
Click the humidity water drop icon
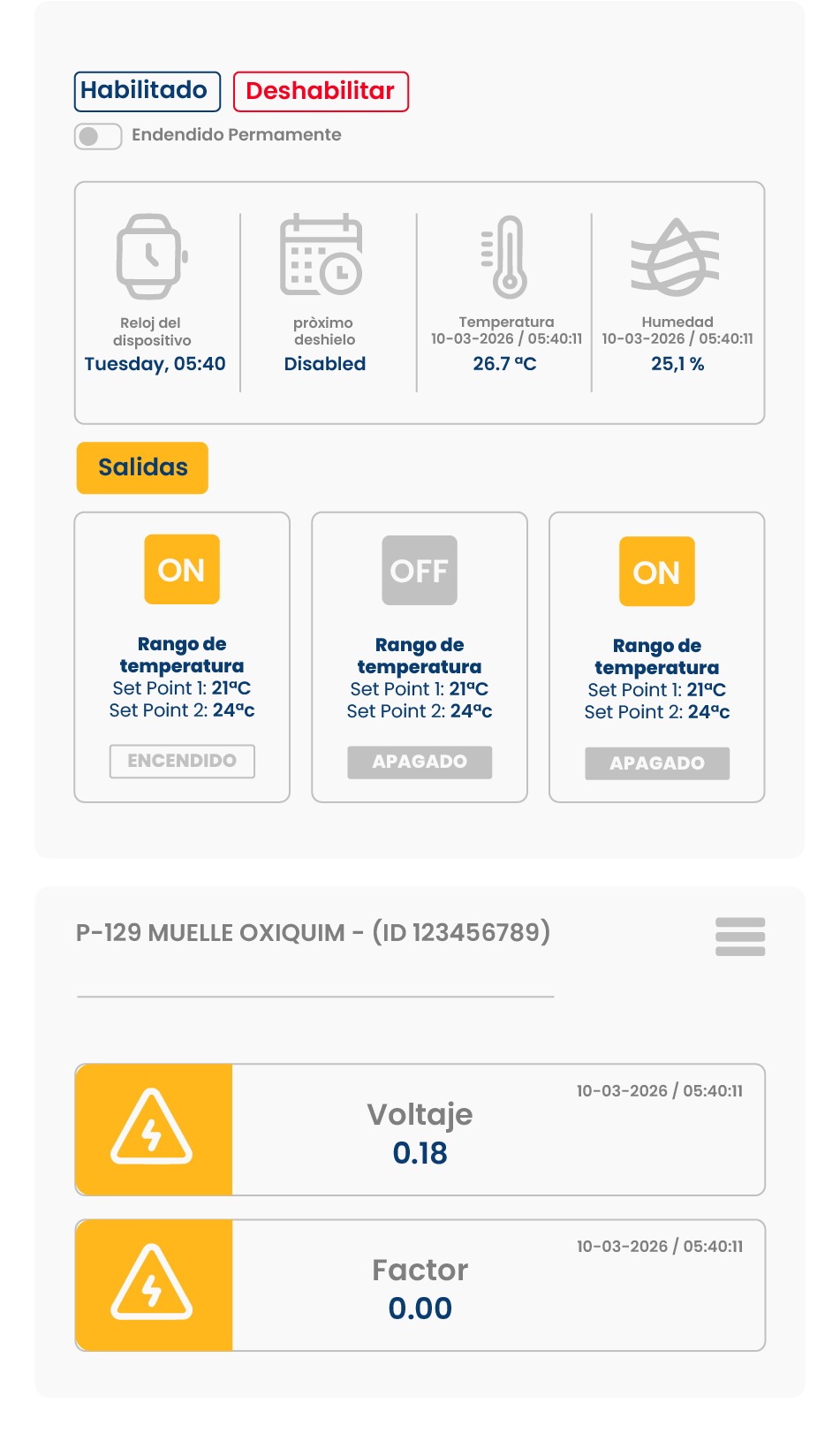pos(676,257)
